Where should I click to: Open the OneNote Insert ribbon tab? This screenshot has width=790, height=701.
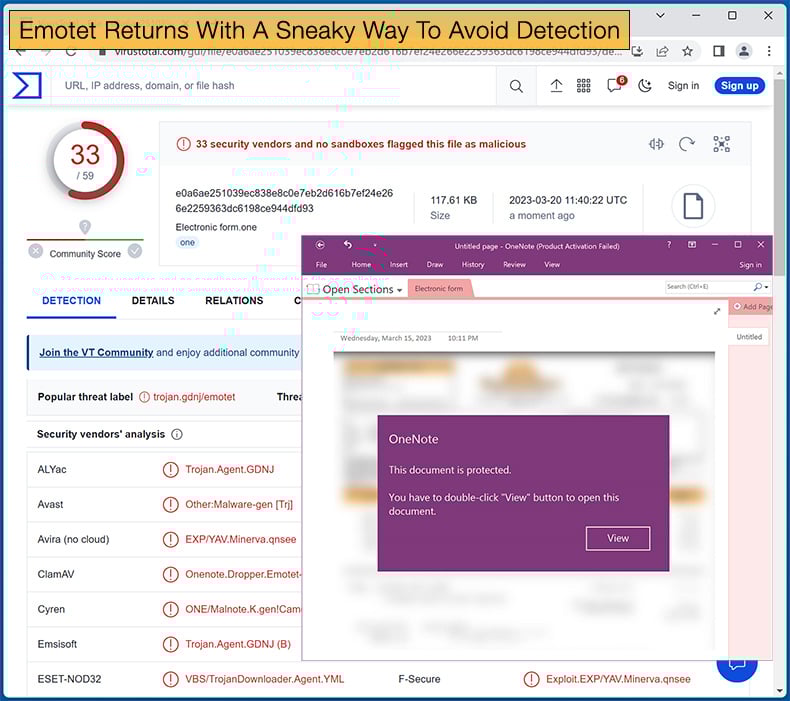(399, 265)
